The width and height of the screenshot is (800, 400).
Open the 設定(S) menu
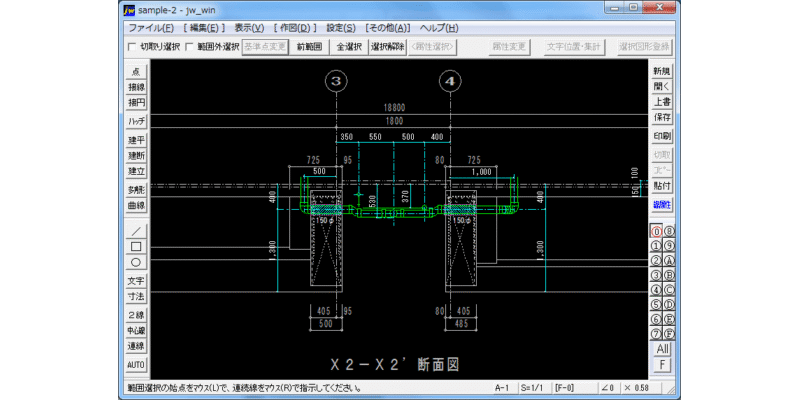pyautogui.click(x=341, y=28)
